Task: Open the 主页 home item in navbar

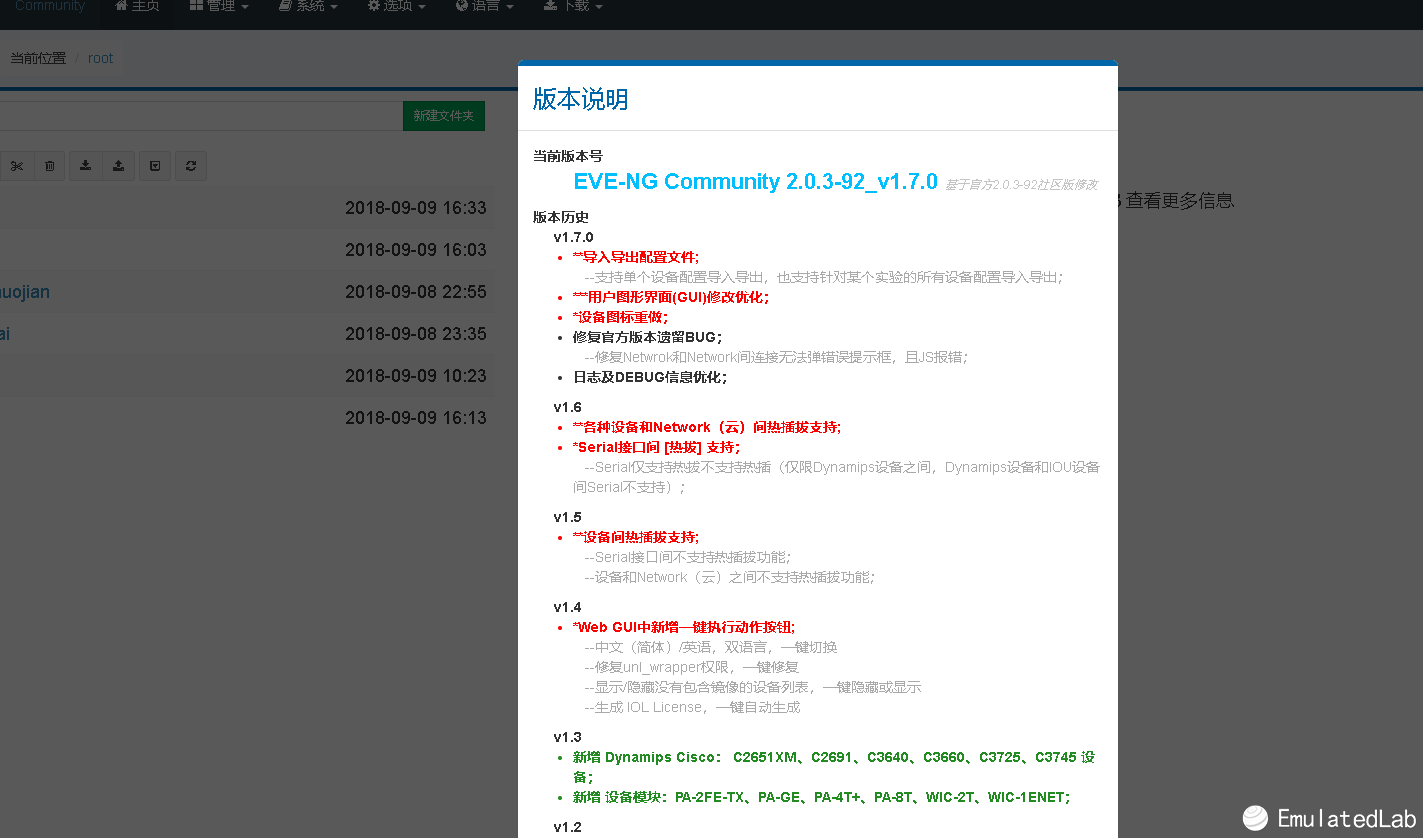Action: coord(138,7)
